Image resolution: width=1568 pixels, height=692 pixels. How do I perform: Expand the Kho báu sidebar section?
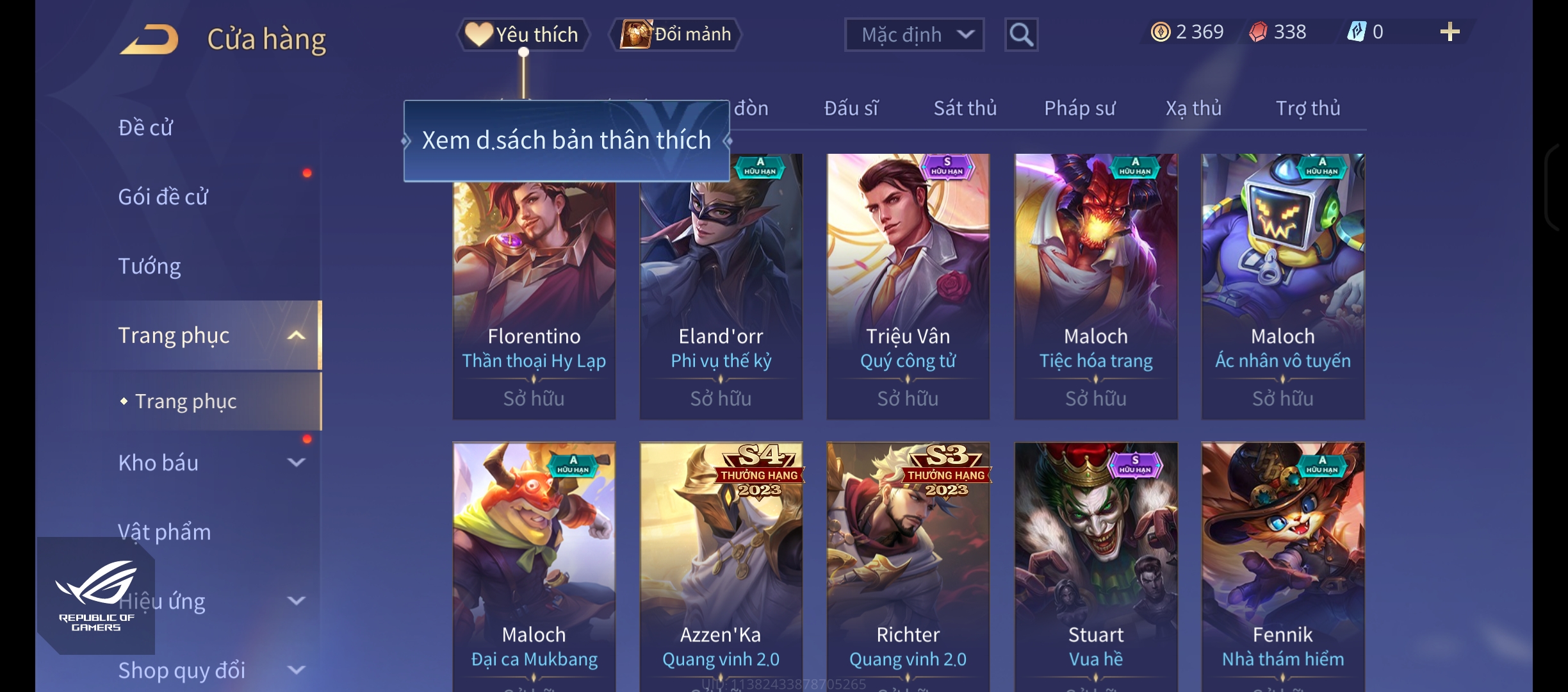click(x=296, y=462)
